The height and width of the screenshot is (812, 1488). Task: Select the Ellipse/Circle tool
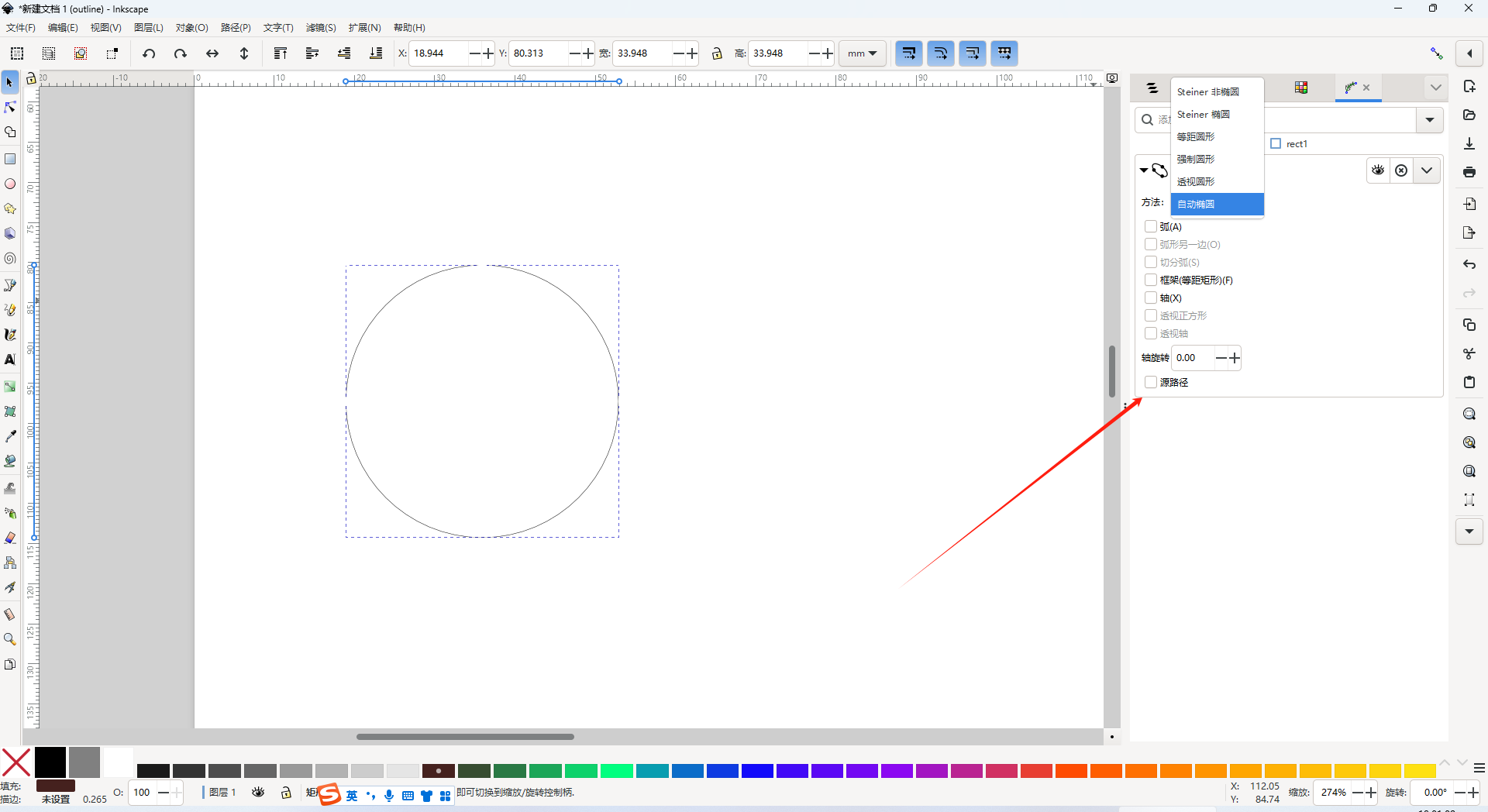pyautogui.click(x=10, y=184)
